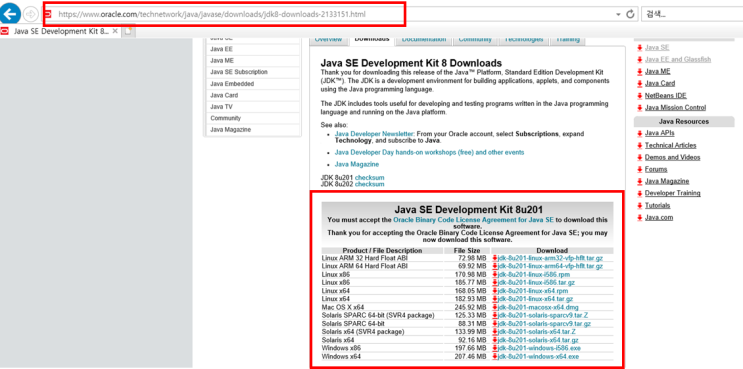Download jdk-8u201-solaris-x64.tar.Z

point(537,332)
